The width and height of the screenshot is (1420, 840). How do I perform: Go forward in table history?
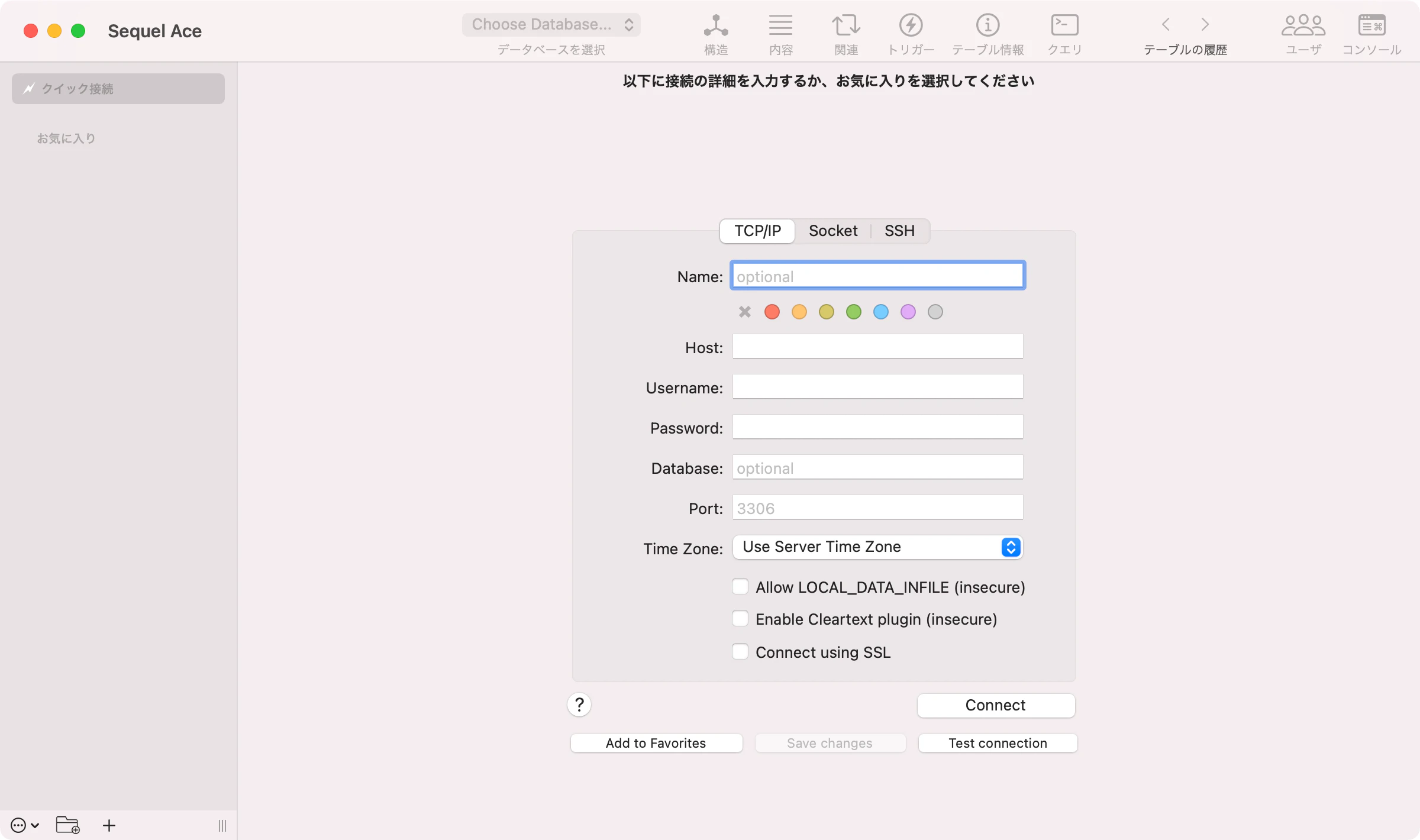click(1205, 25)
